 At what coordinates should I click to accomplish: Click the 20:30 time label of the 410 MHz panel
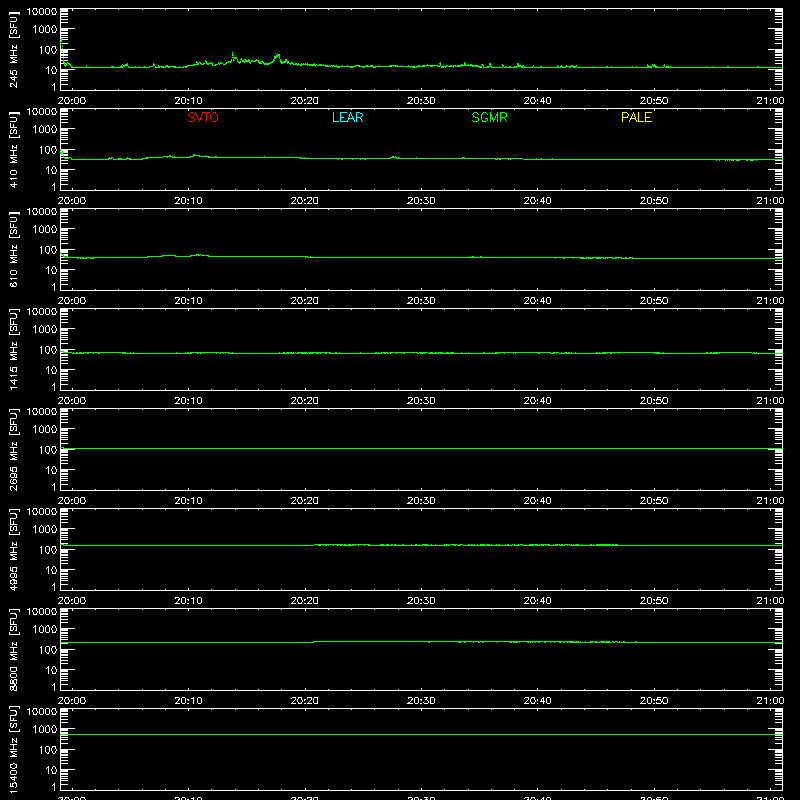[421, 201]
